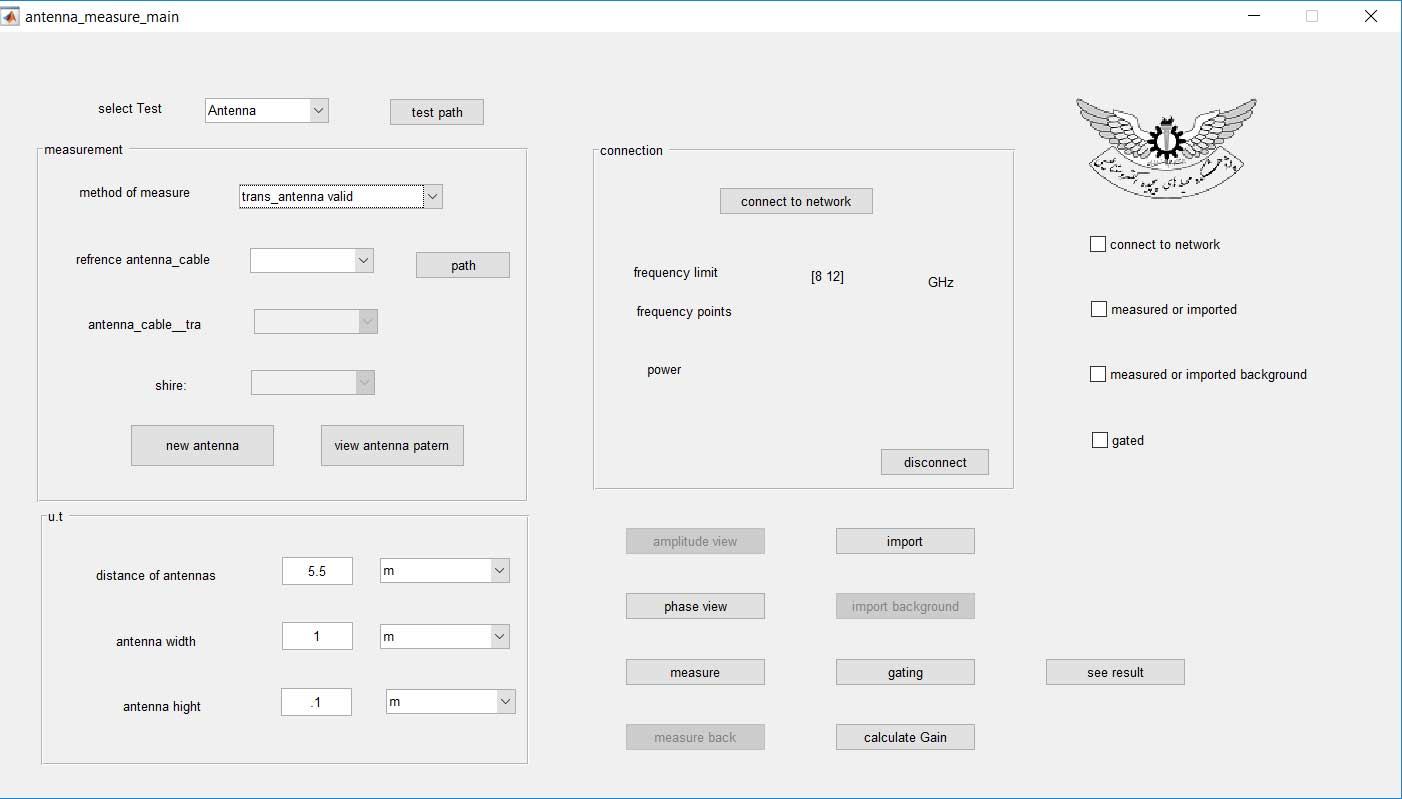Image resolution: width=1402 pixels, height=799 pixels.
Task: Select the antenna width text field
Action: (317, 636)
